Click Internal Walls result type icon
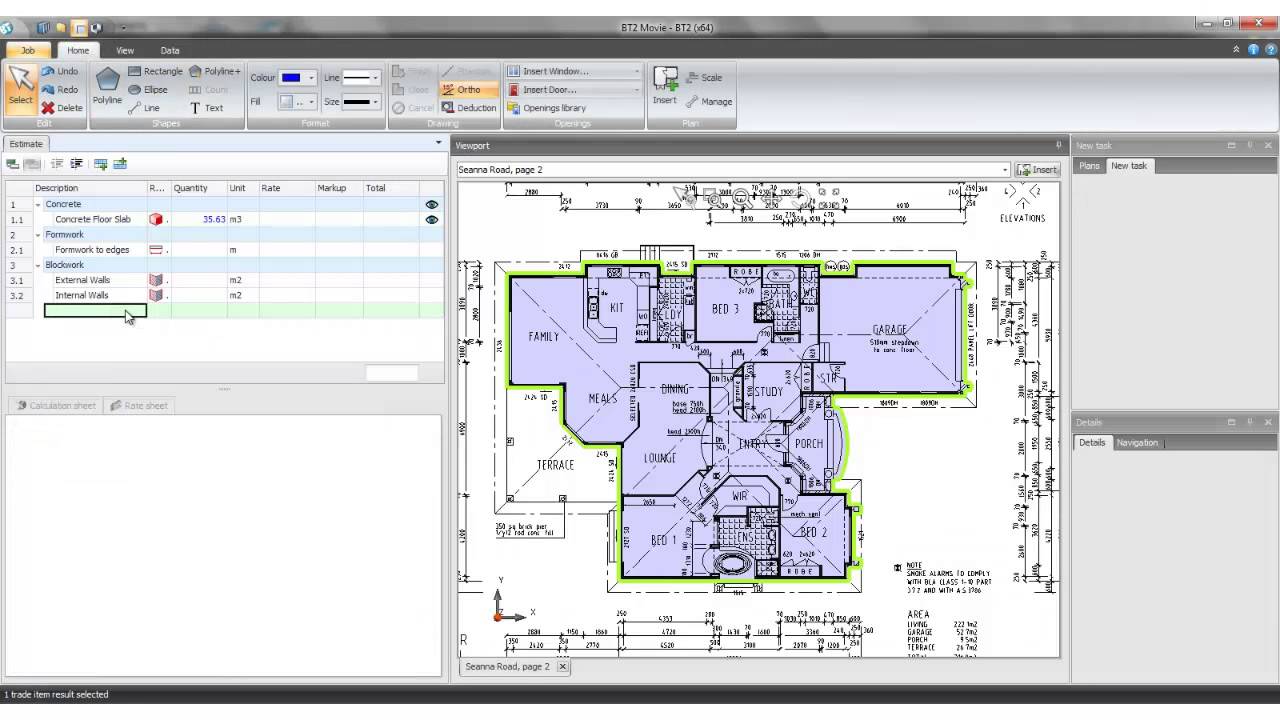This screenshot has height=720, width=1280. [x=155, y=295]
